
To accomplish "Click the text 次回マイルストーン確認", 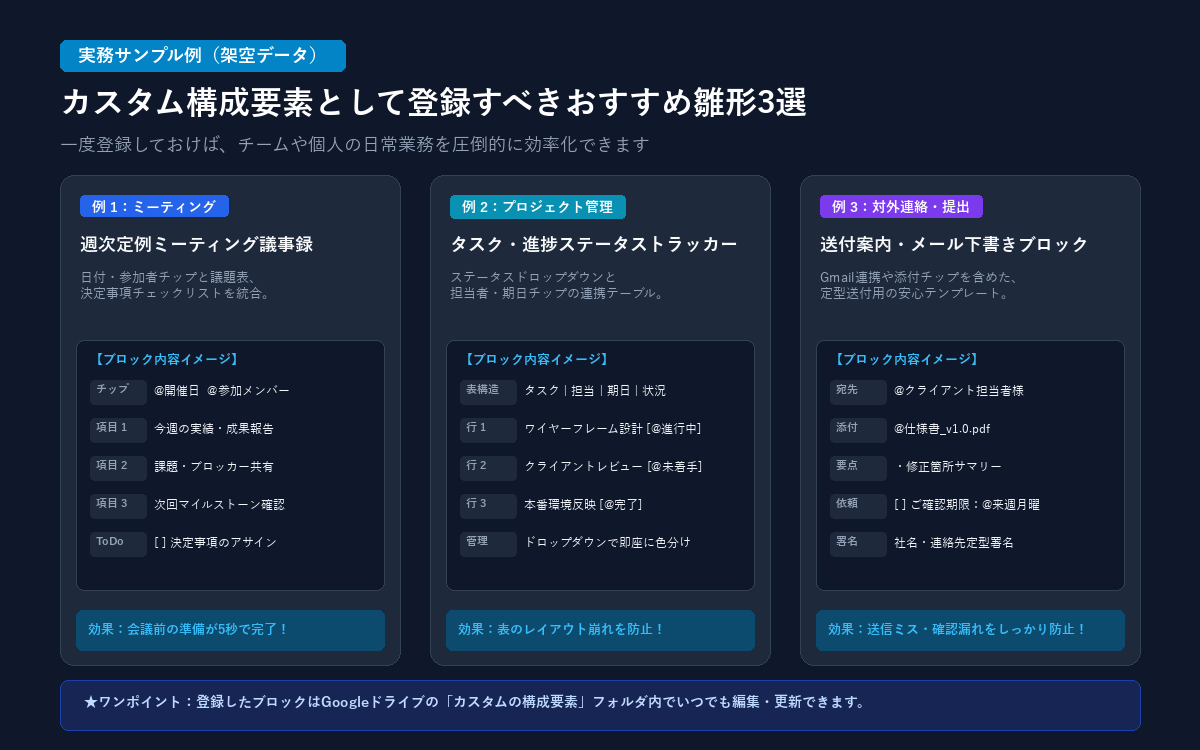I will [x=220, y=505].
